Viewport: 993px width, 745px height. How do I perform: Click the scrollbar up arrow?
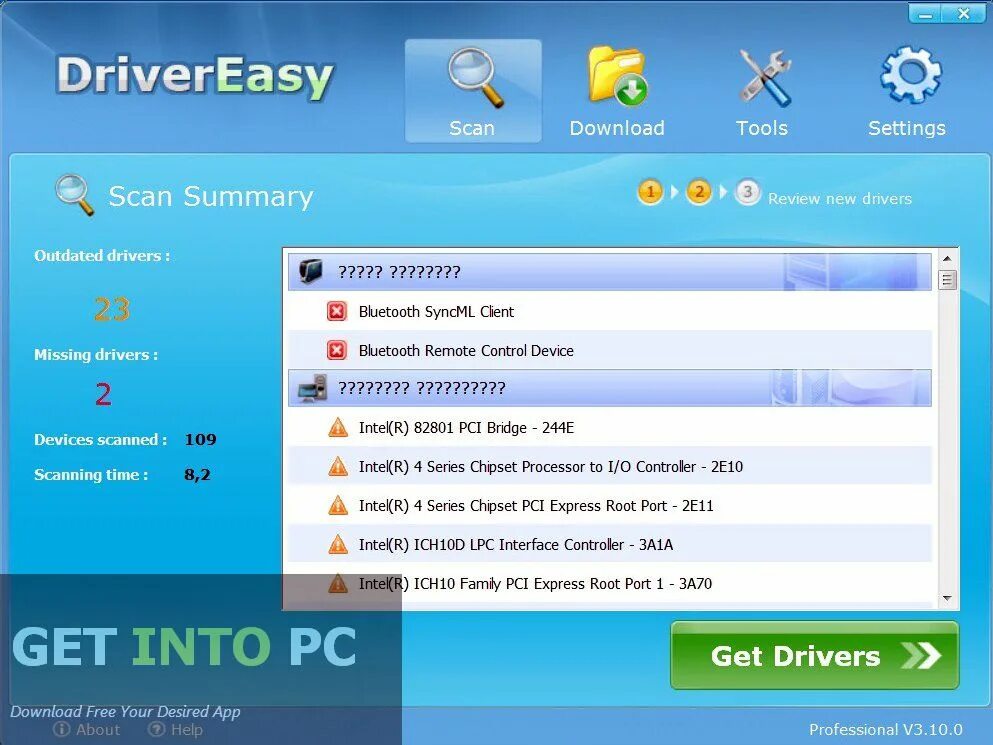point(947,258)
